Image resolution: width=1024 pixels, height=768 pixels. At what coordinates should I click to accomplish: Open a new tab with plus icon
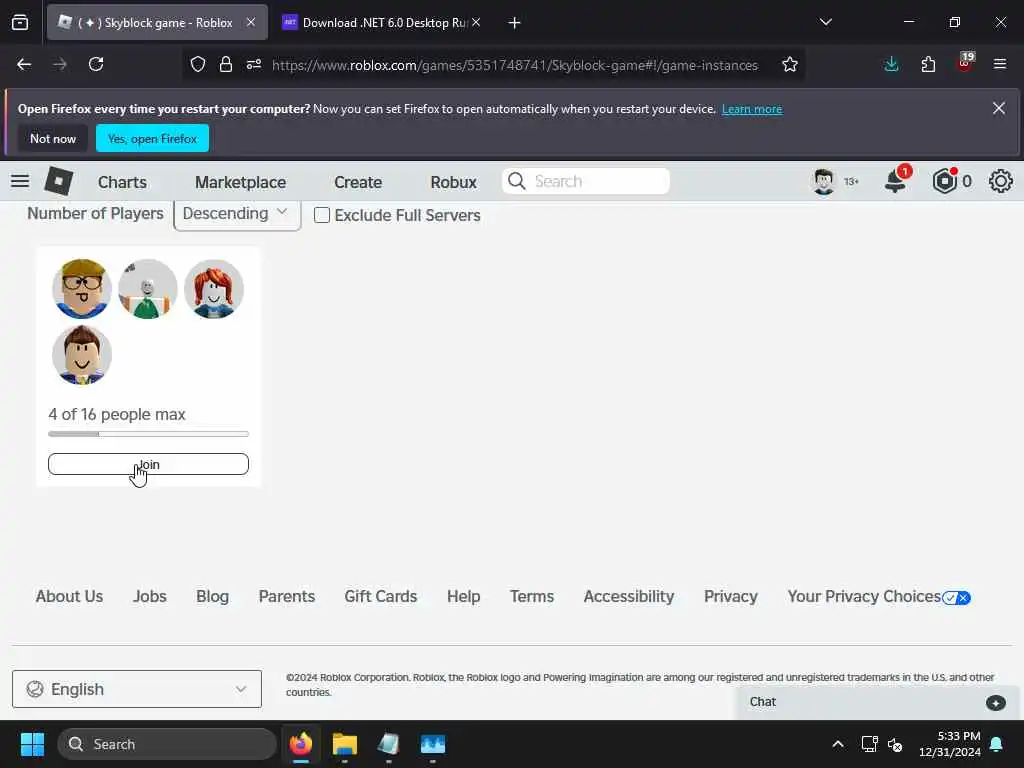coord(515,23)
